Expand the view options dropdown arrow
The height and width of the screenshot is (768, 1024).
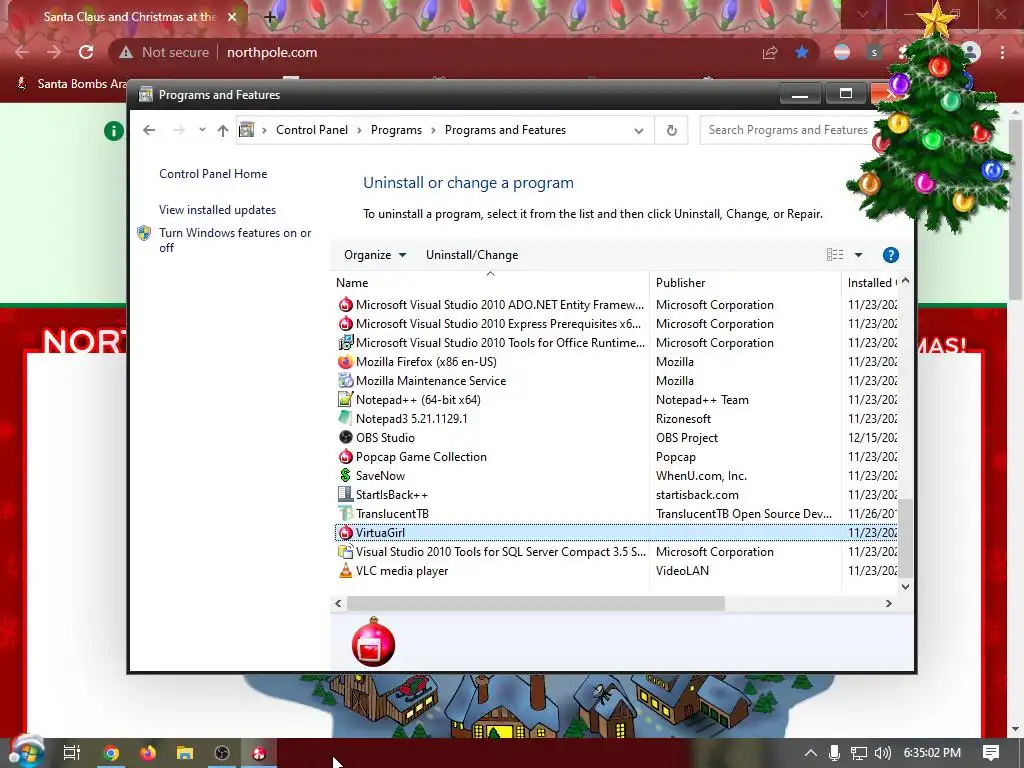tap(858, 255)
